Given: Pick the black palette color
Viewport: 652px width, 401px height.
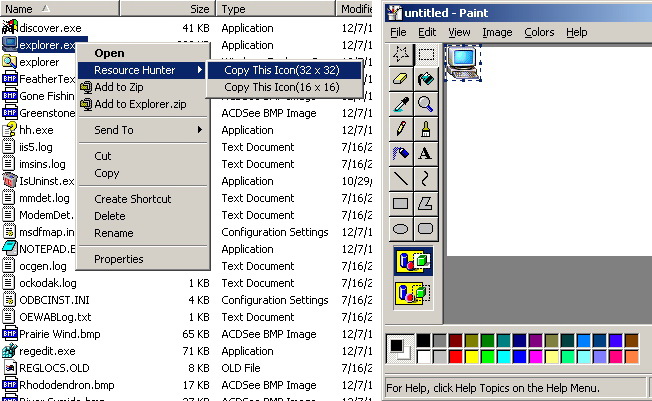Looking at the screenshot, I should pos(424,340).
